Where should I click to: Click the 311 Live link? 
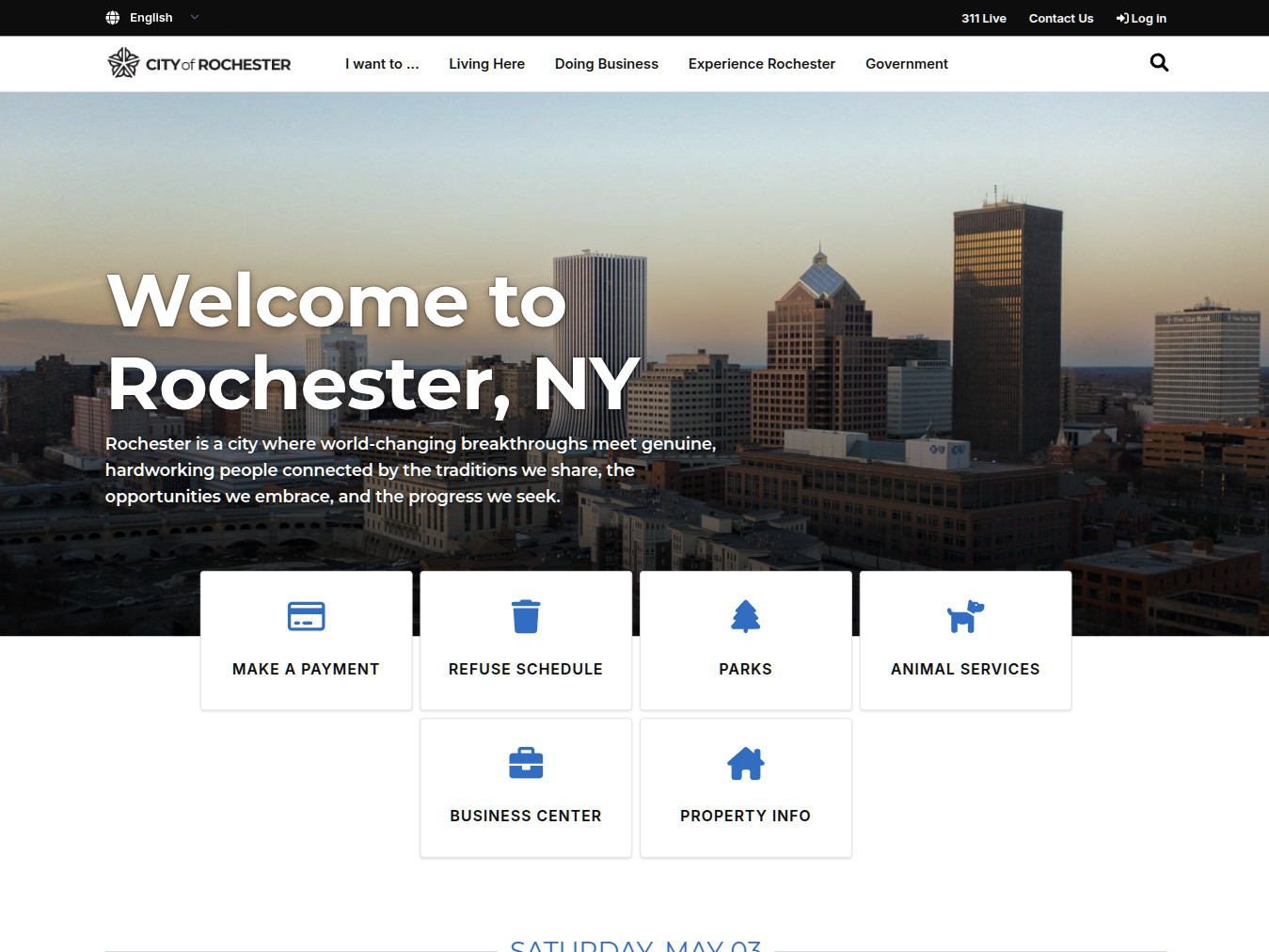[x=983, y=18]
